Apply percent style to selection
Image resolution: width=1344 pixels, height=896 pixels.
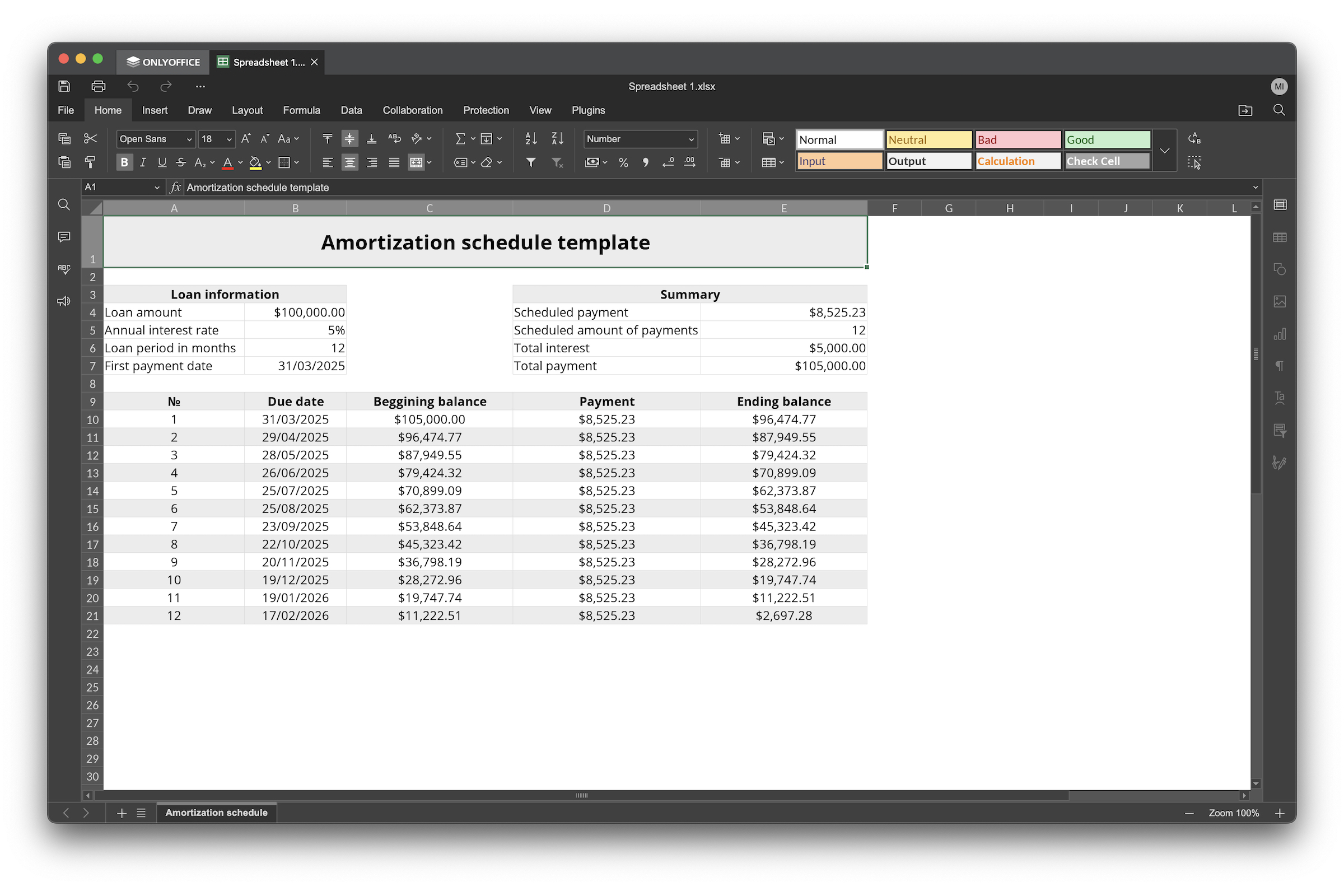click(623, 163)
